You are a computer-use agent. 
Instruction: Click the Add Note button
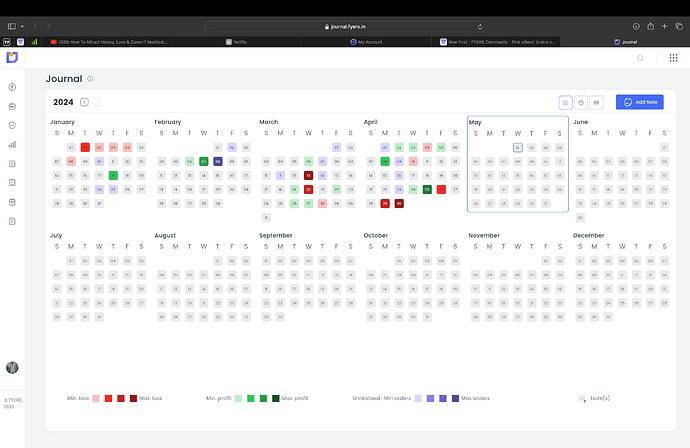point(640,102)
